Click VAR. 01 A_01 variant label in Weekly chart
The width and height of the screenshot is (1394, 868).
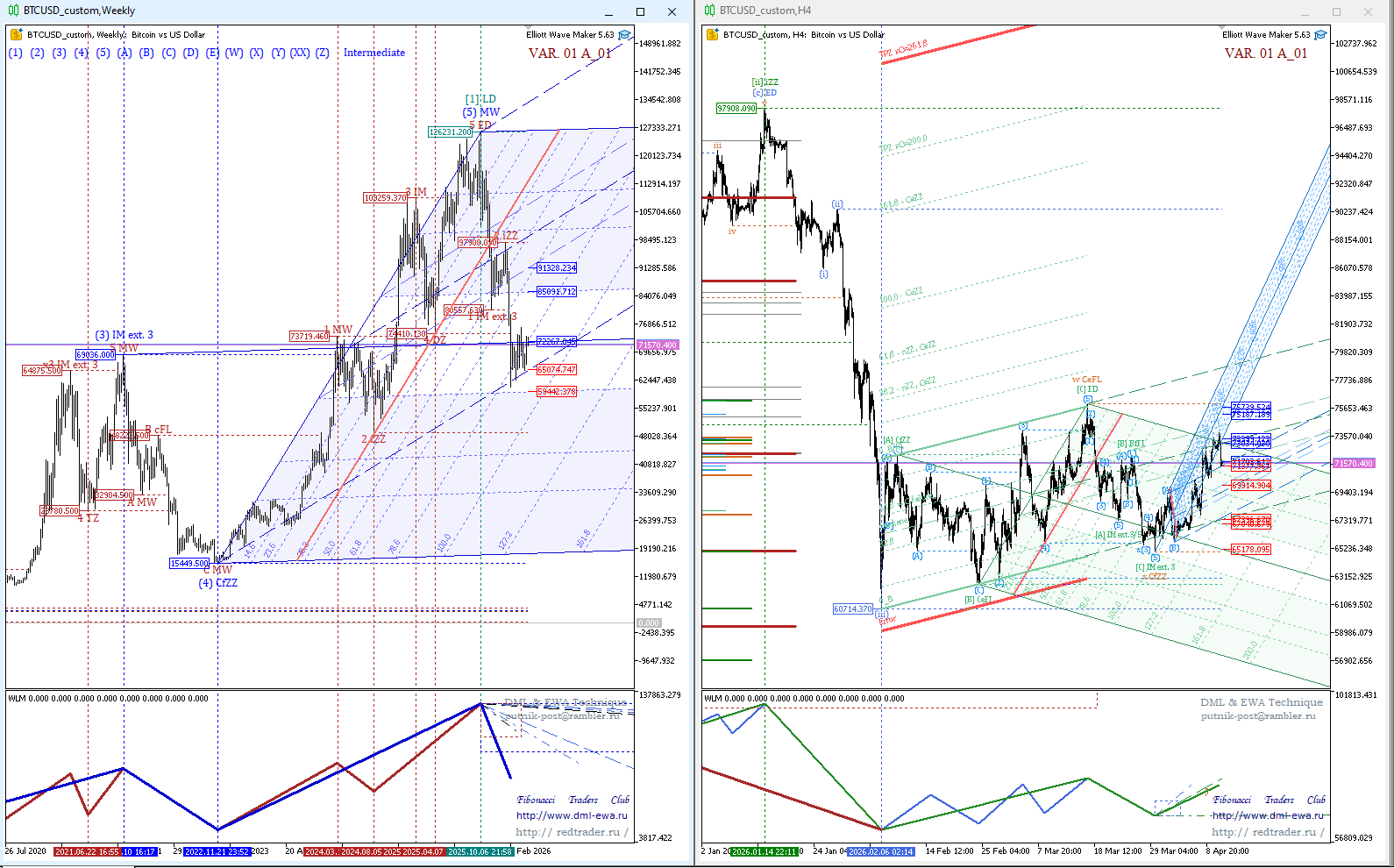[x=570, y=53]
